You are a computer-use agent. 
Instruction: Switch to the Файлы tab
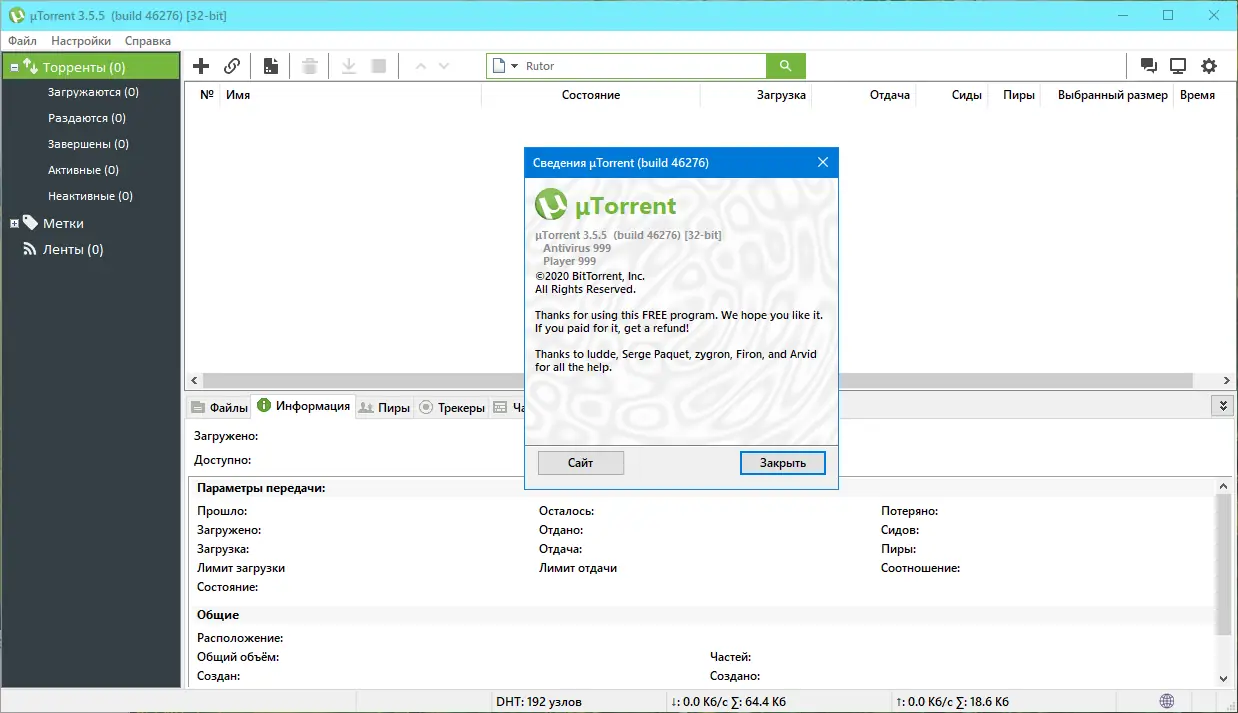(219, 408)
